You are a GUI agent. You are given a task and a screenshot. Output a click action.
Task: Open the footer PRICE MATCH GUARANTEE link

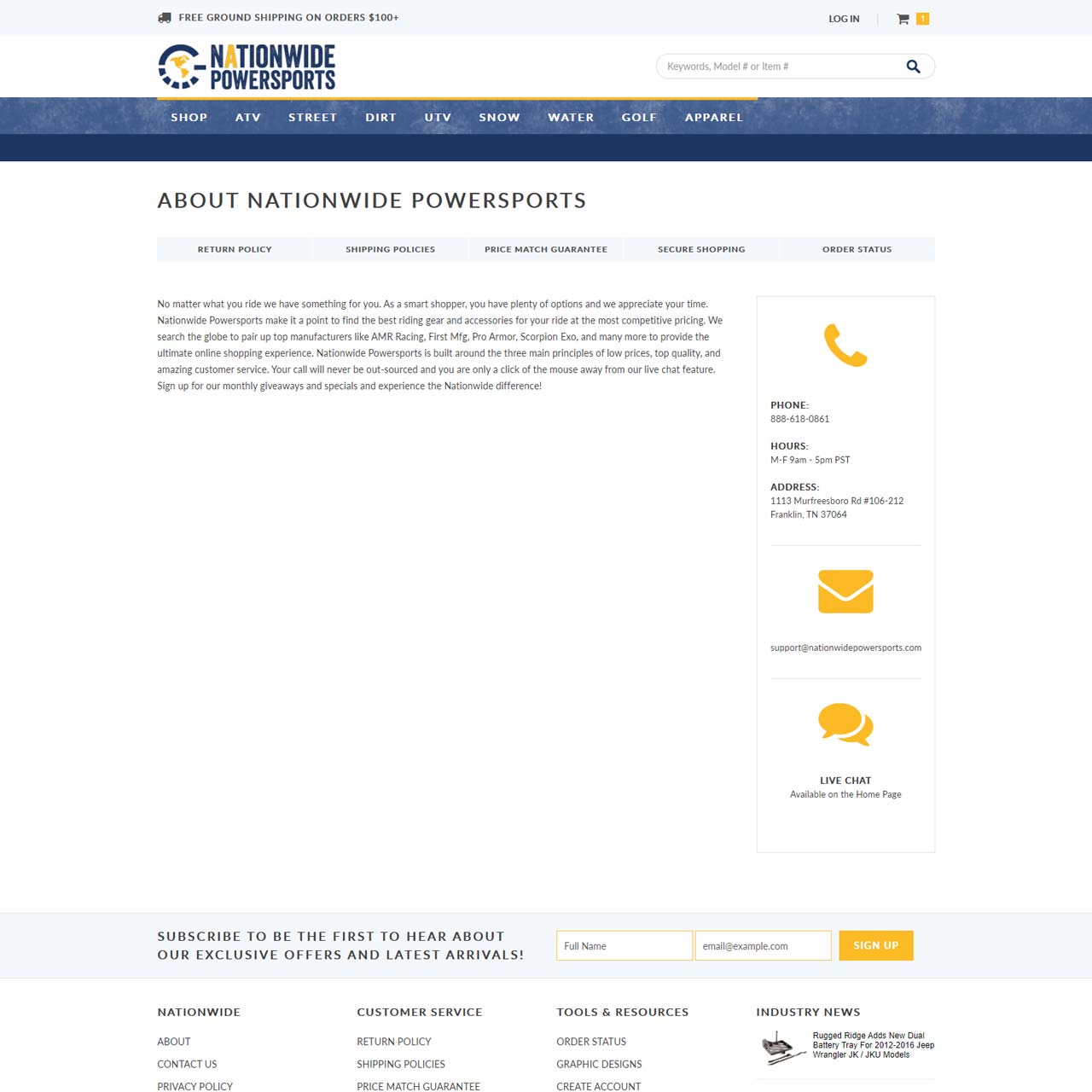419,1086
